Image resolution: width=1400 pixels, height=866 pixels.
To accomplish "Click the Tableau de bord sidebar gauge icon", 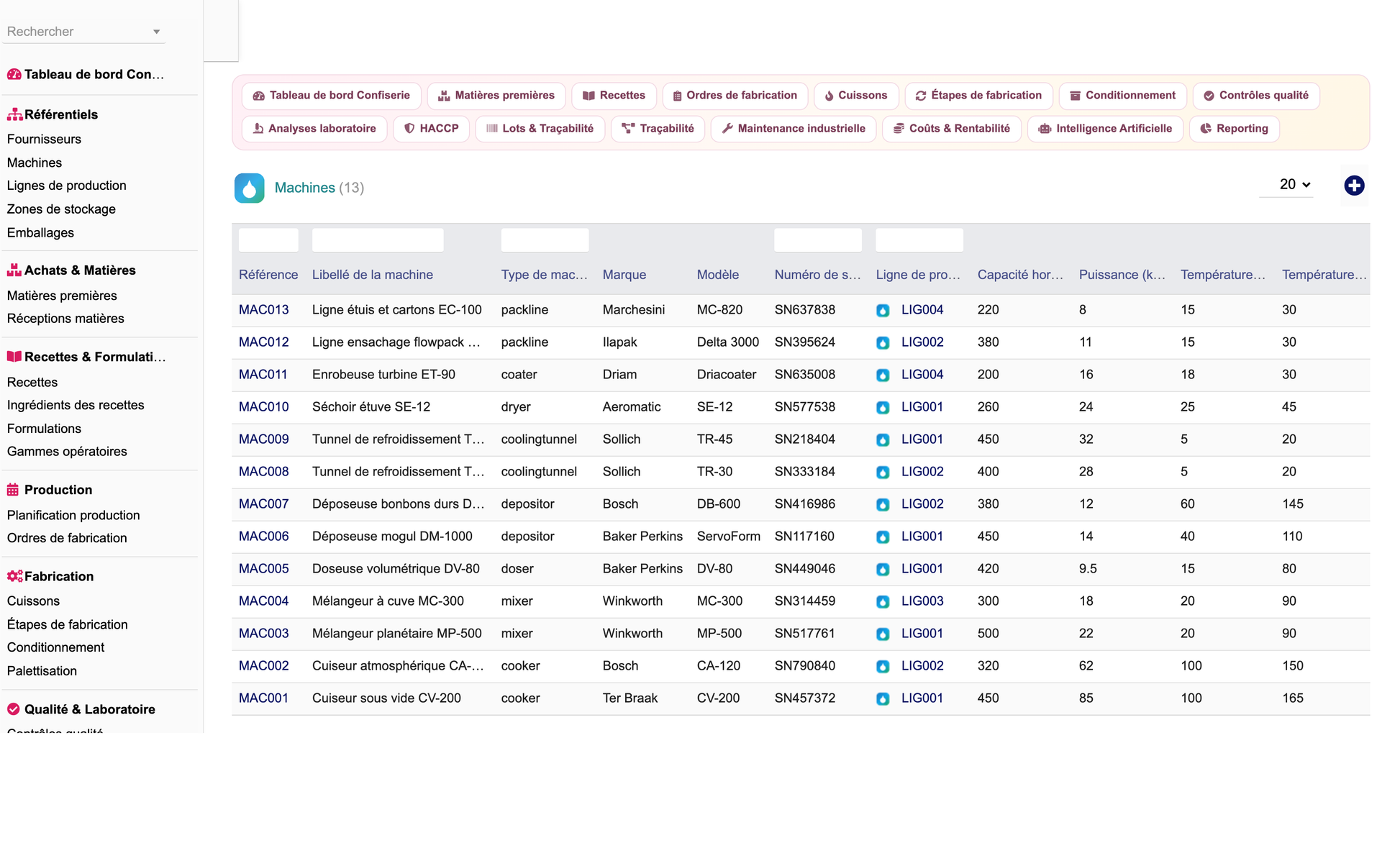I will tap(14, 74).
